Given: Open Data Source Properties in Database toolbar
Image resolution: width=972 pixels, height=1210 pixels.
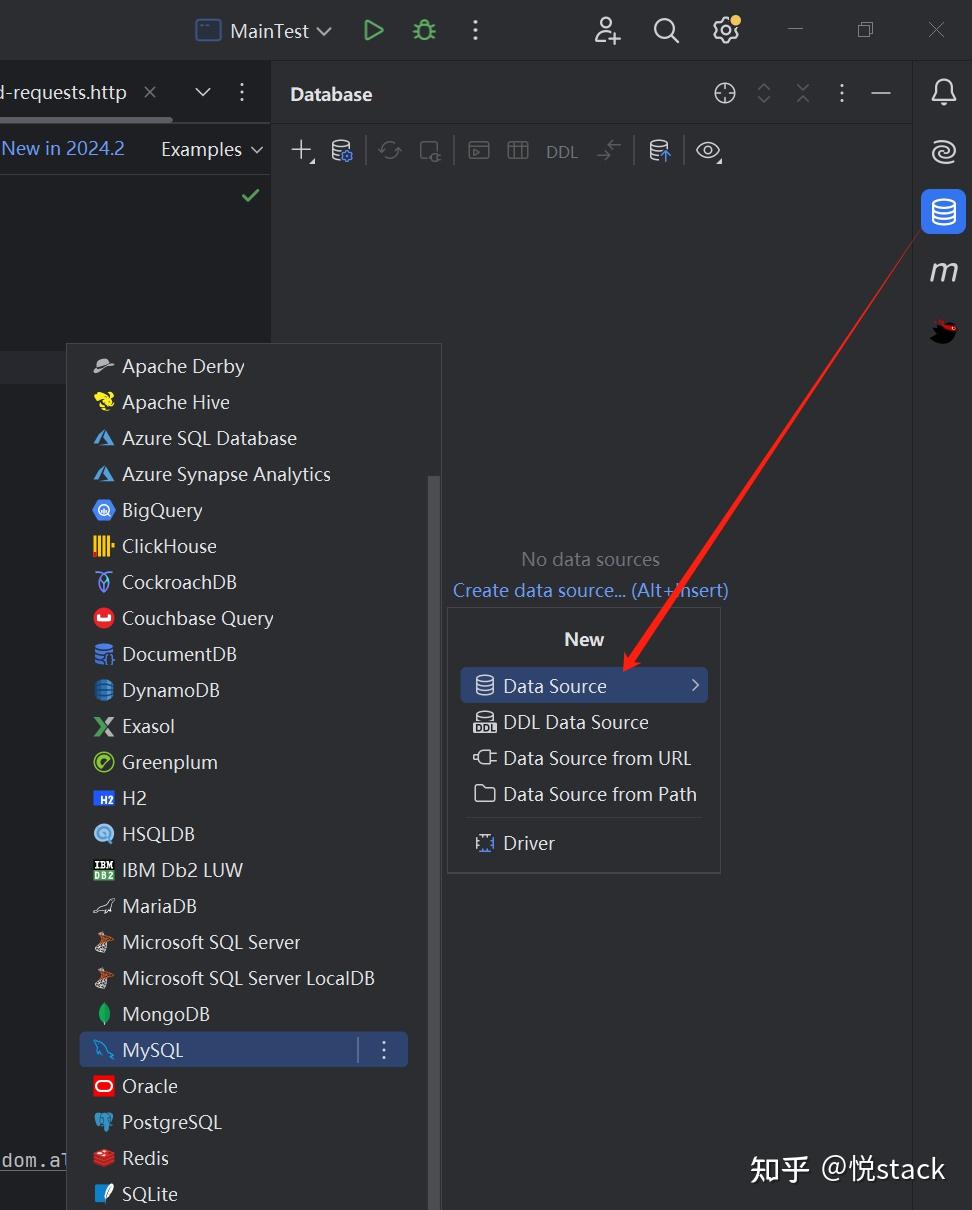Looking at the screenshot, I should click(x=342, y=150).
